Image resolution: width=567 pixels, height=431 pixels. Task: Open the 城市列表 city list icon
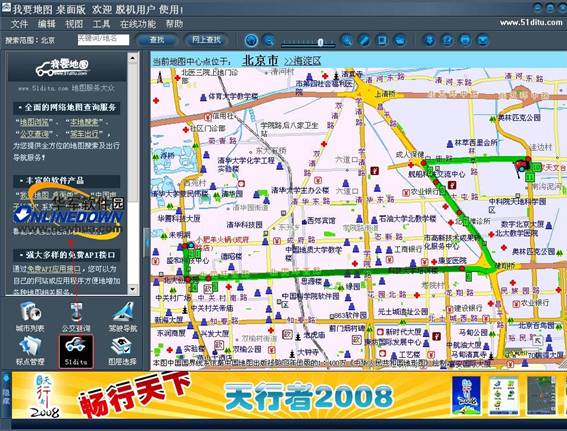(30, 317)
